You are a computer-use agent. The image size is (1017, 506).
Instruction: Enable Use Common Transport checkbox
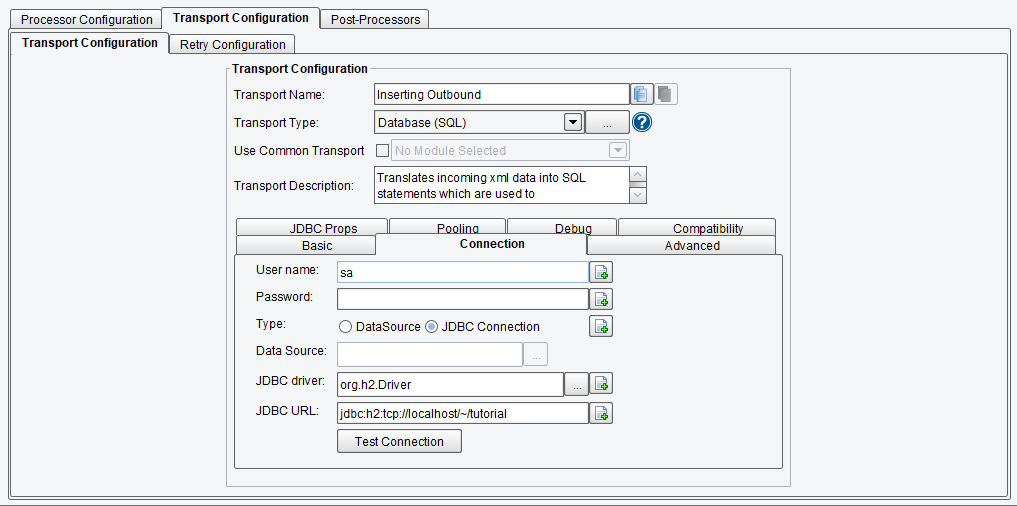pos(383,151)
